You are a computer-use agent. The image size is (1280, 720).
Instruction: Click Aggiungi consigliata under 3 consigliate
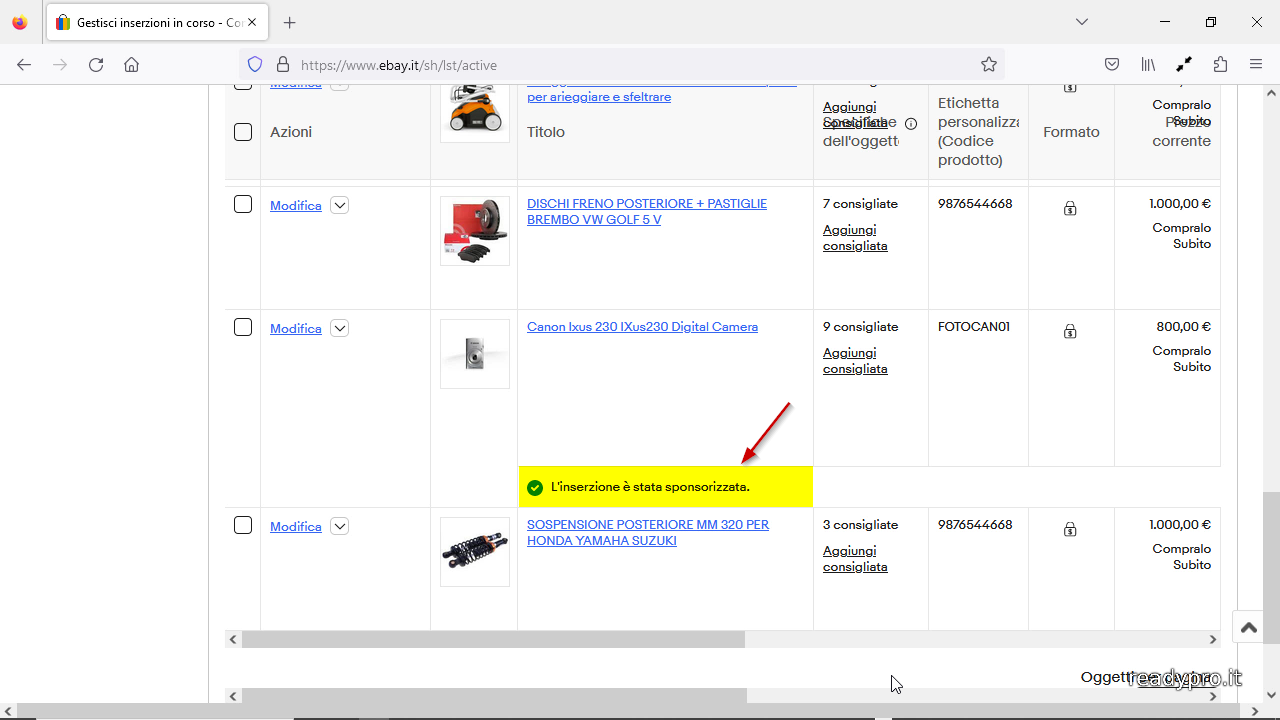tap(855, 559)
